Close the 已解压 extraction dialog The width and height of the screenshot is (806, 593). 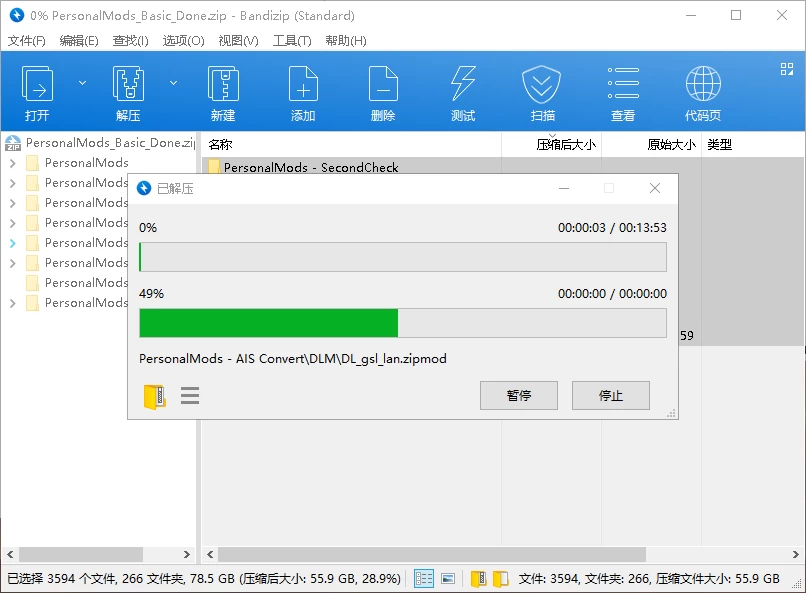click(x=655, y=188)
